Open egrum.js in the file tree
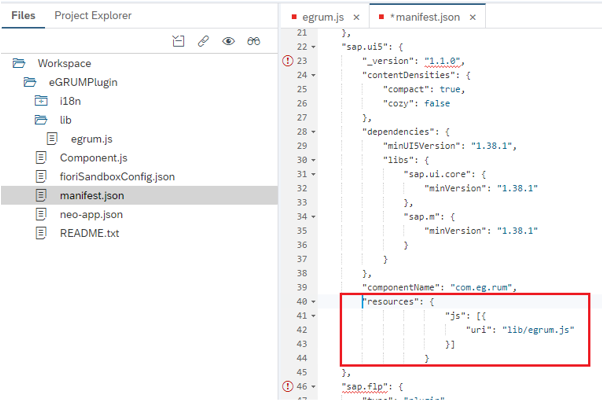 pyautogui.click(x=91, y=139)
